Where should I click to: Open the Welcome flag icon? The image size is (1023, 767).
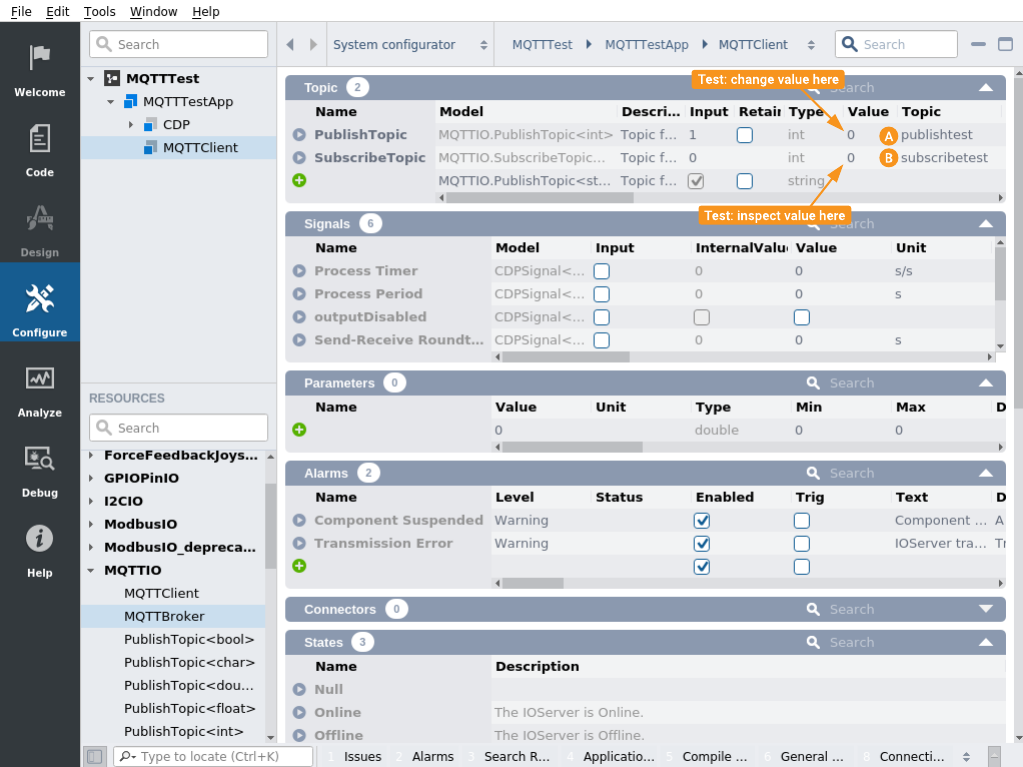click(x=39, y=58)
